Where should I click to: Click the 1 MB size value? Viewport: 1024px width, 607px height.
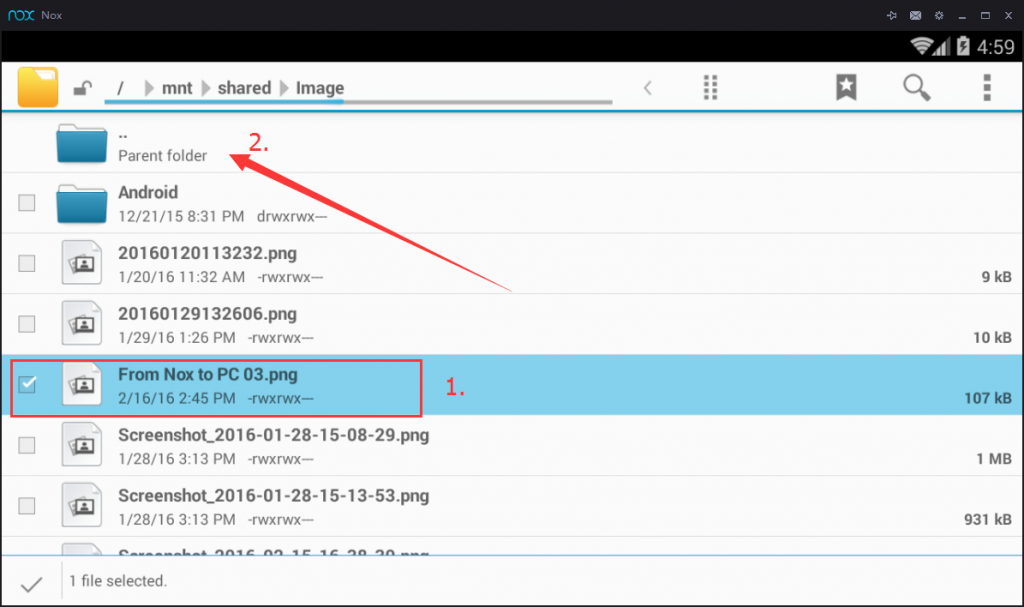[994, 459]
